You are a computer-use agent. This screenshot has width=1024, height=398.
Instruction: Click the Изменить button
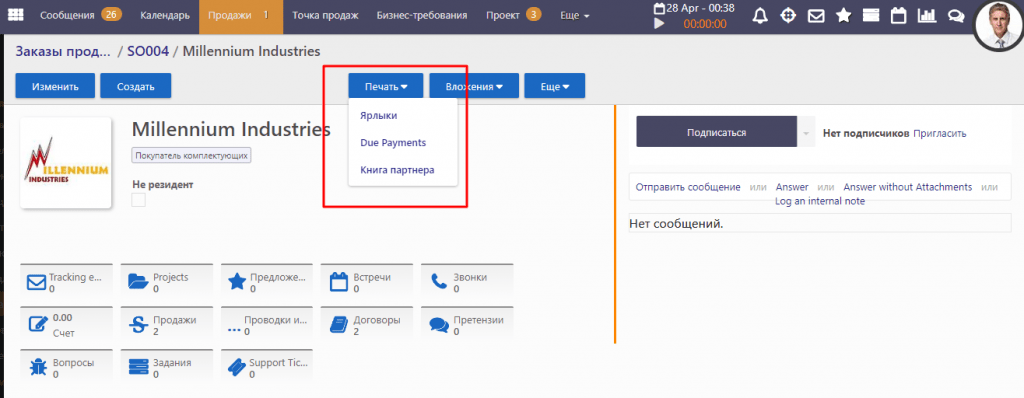(56, 86)
